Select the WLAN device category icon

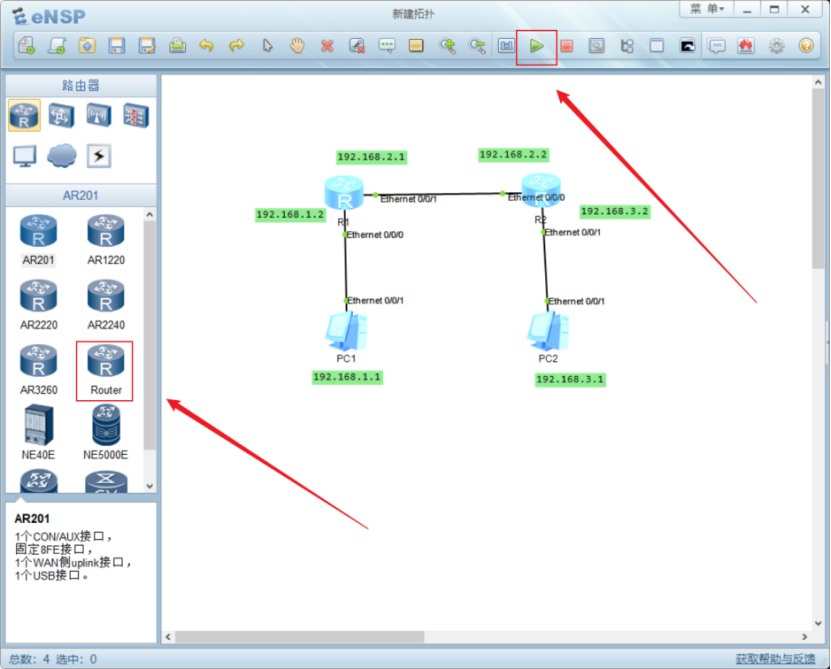coord(99,115)
